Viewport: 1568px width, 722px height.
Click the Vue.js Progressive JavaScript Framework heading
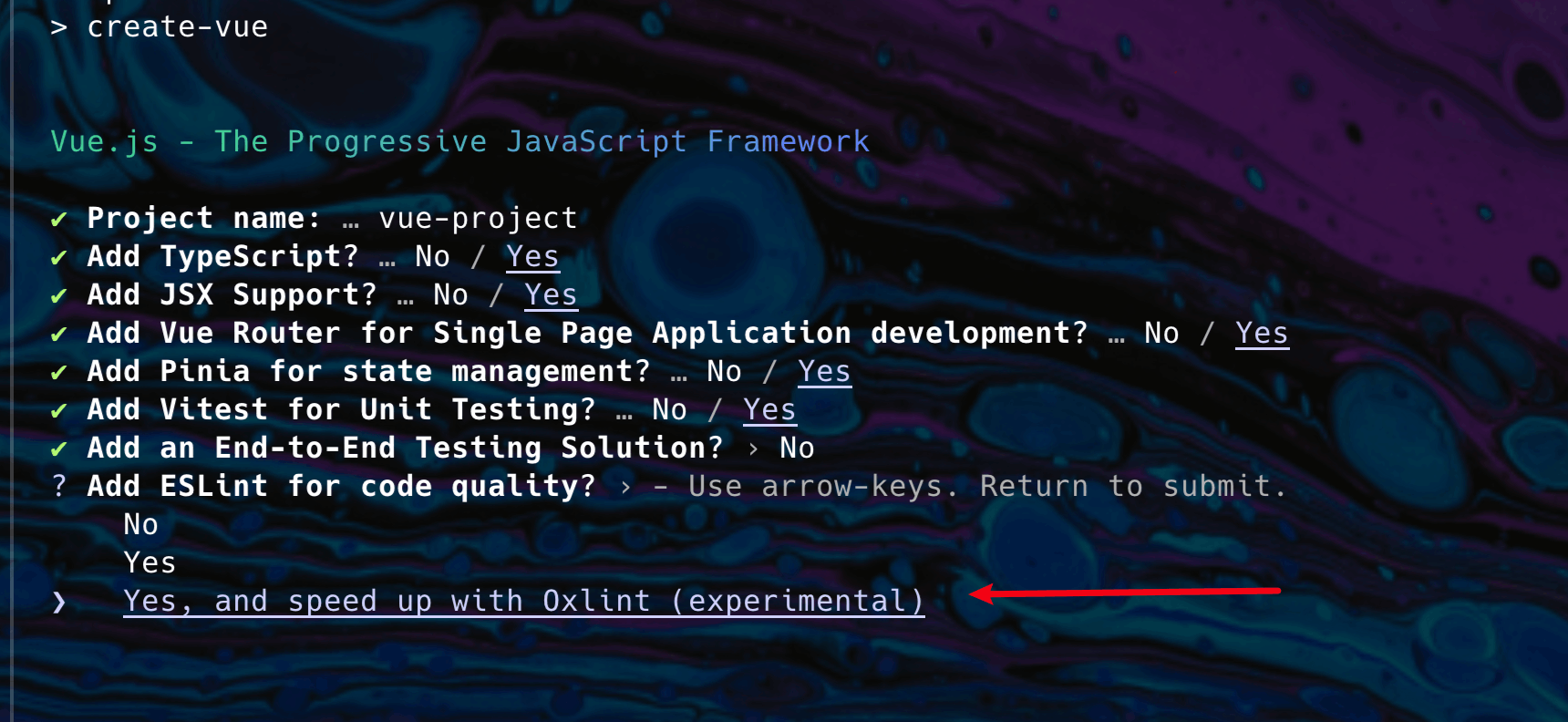[x=459, y=141]
